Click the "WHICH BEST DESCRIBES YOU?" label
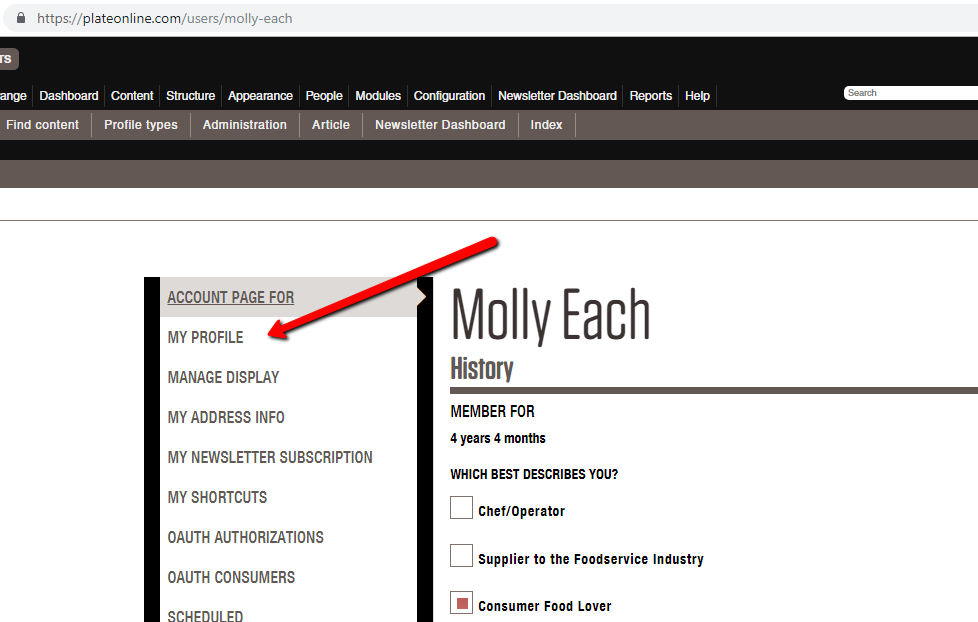The image size is (978, 622). 534,474
